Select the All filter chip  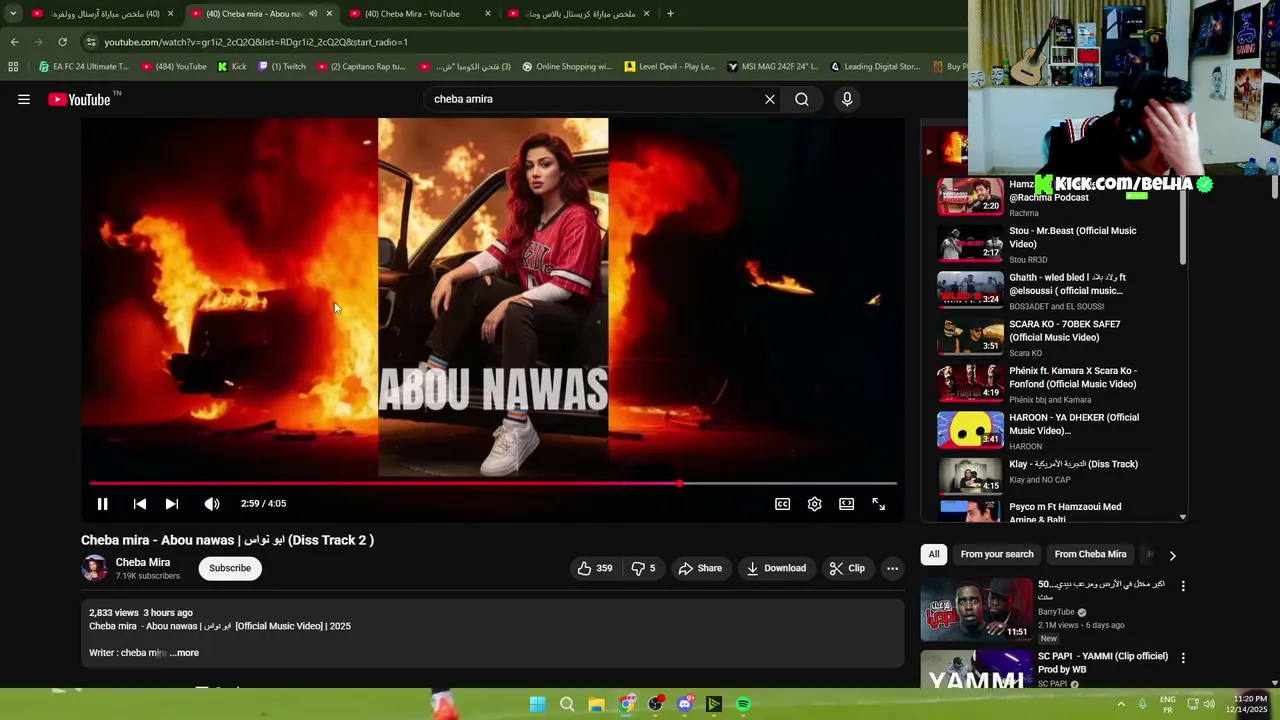click(x=934, y=554)
